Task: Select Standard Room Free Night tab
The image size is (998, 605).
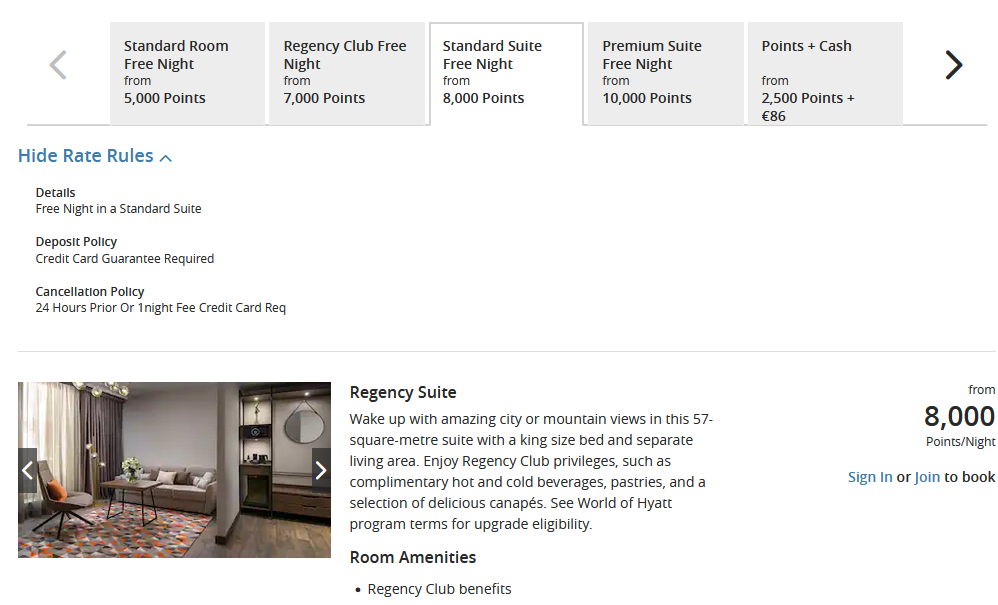Action: click(x=187, y=73)
